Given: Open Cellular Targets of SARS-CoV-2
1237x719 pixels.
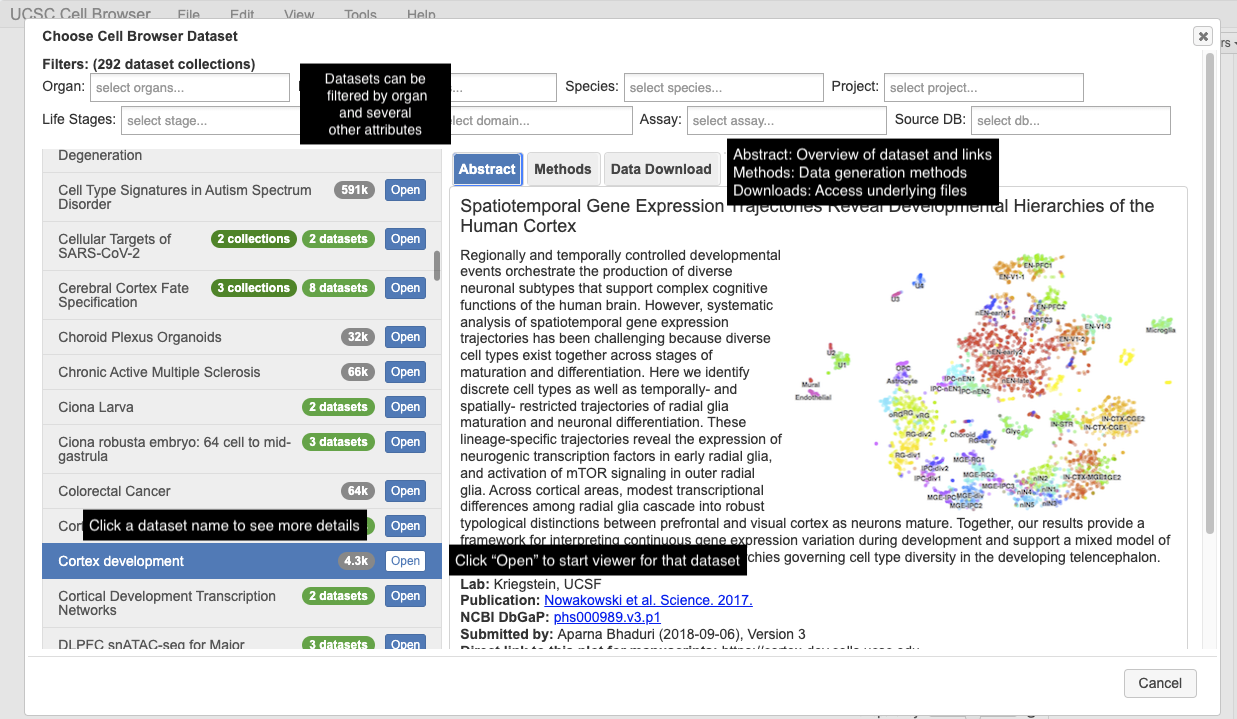Looking at the screenshot, I should 405,239.
